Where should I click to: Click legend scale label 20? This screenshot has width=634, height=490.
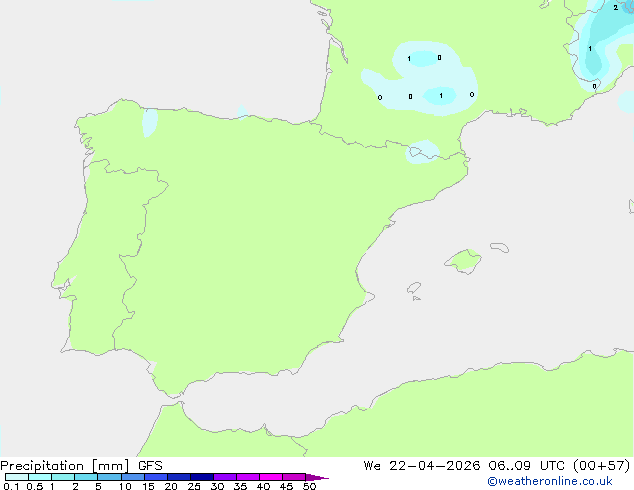(x=171, y=486)
